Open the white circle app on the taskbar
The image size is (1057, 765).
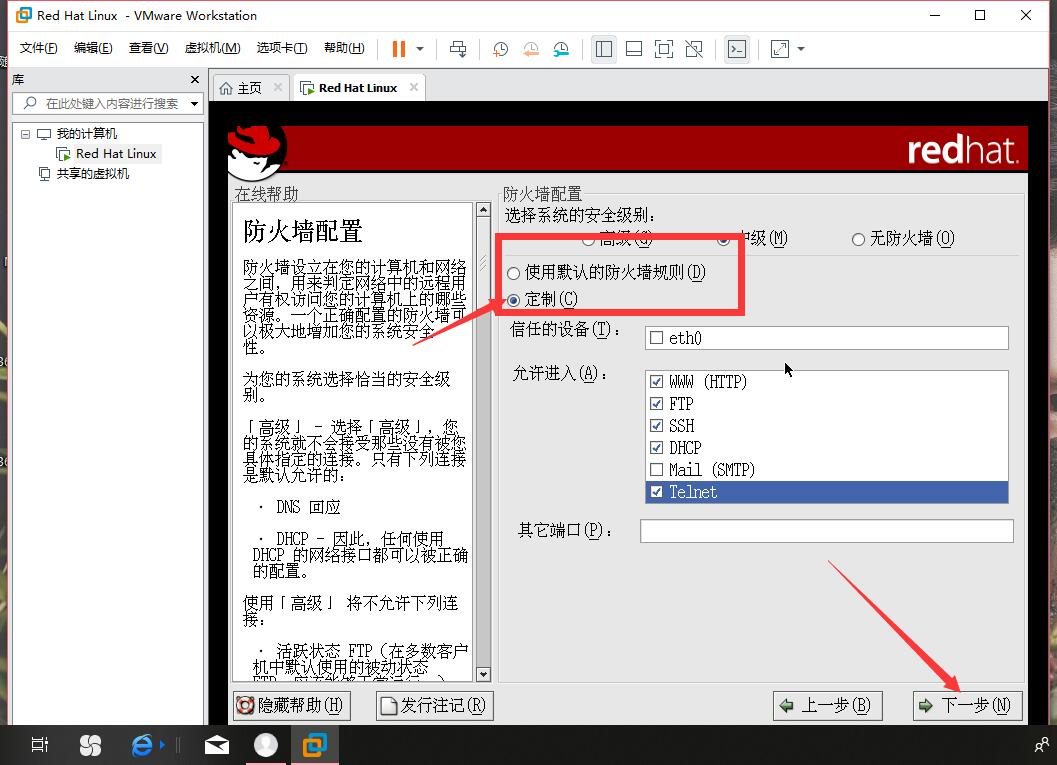coord(266,745)
